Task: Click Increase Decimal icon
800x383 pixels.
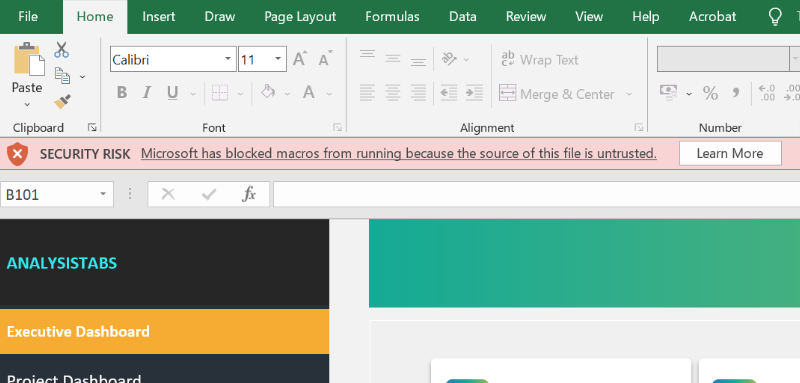Action: (767, 93)
